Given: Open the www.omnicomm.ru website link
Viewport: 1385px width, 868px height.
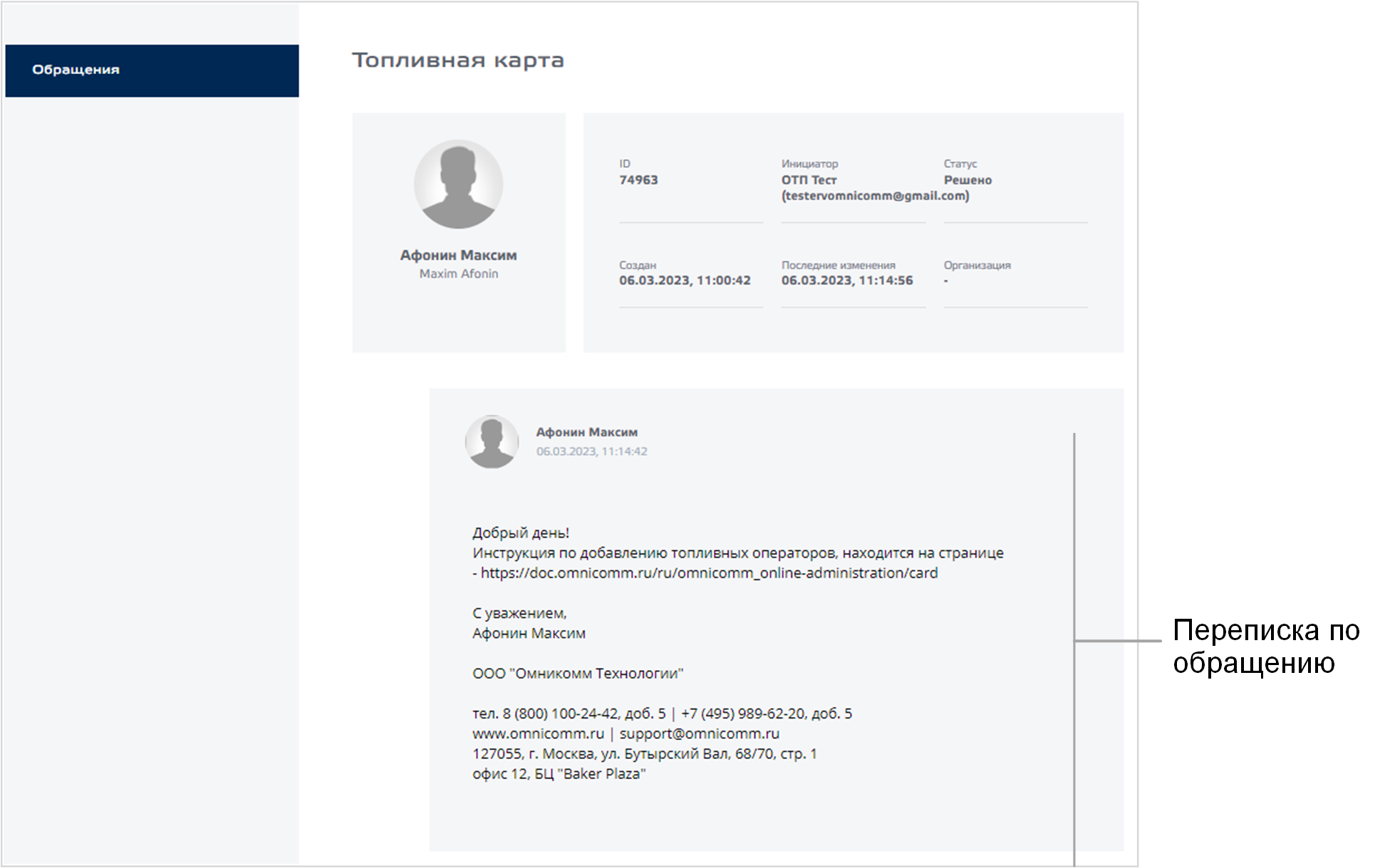Looking at the screenshot, I should [538, 733].
